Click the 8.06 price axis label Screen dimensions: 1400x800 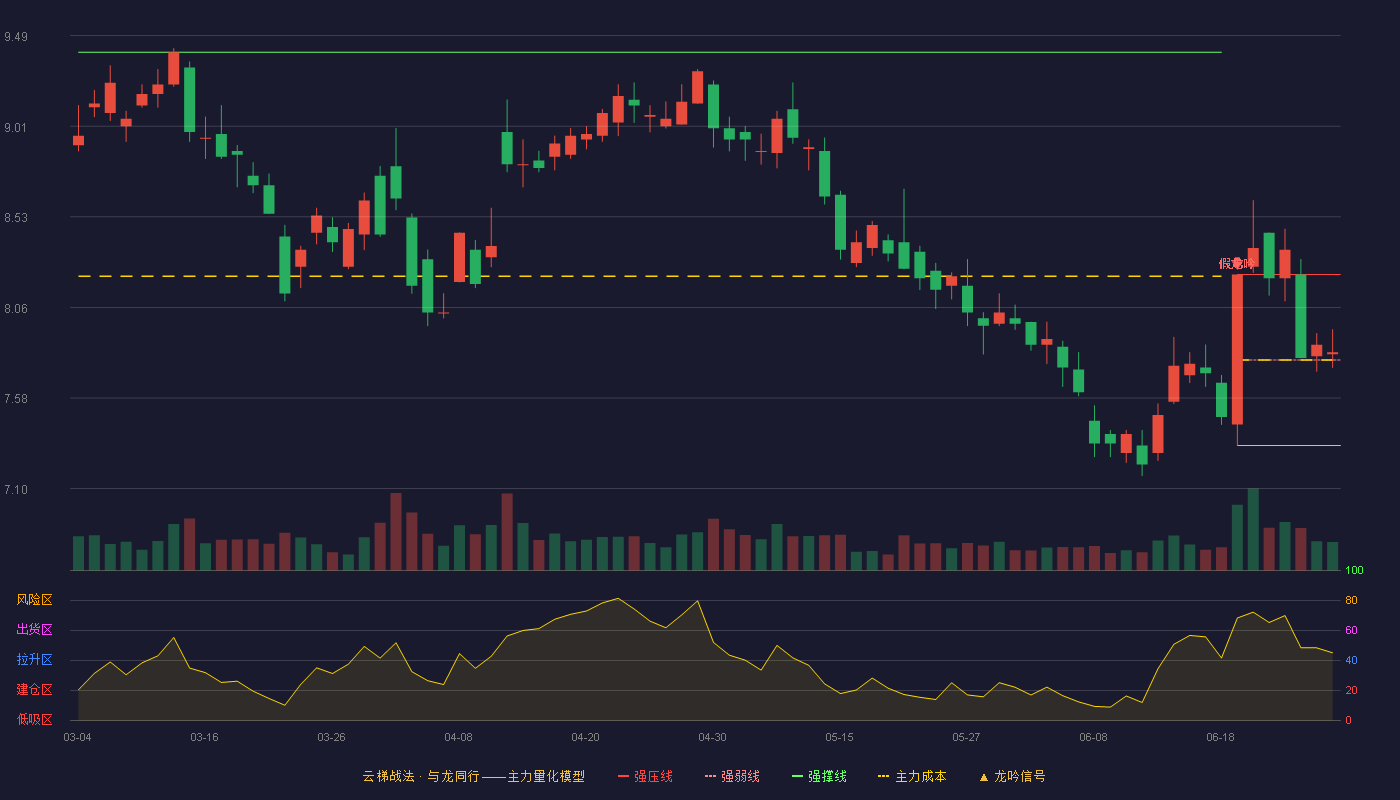(15, 309)
